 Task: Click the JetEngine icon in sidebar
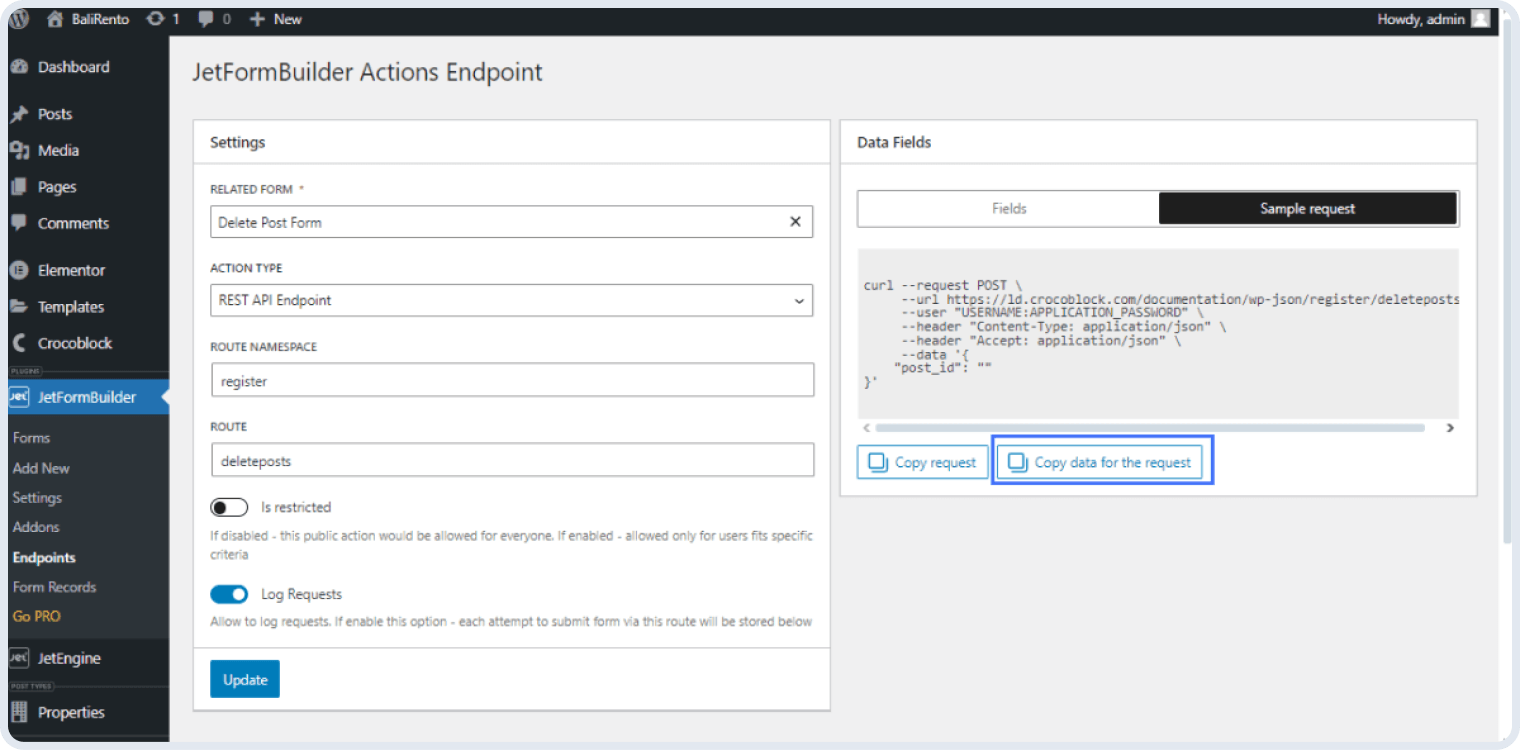click(21, 658)
